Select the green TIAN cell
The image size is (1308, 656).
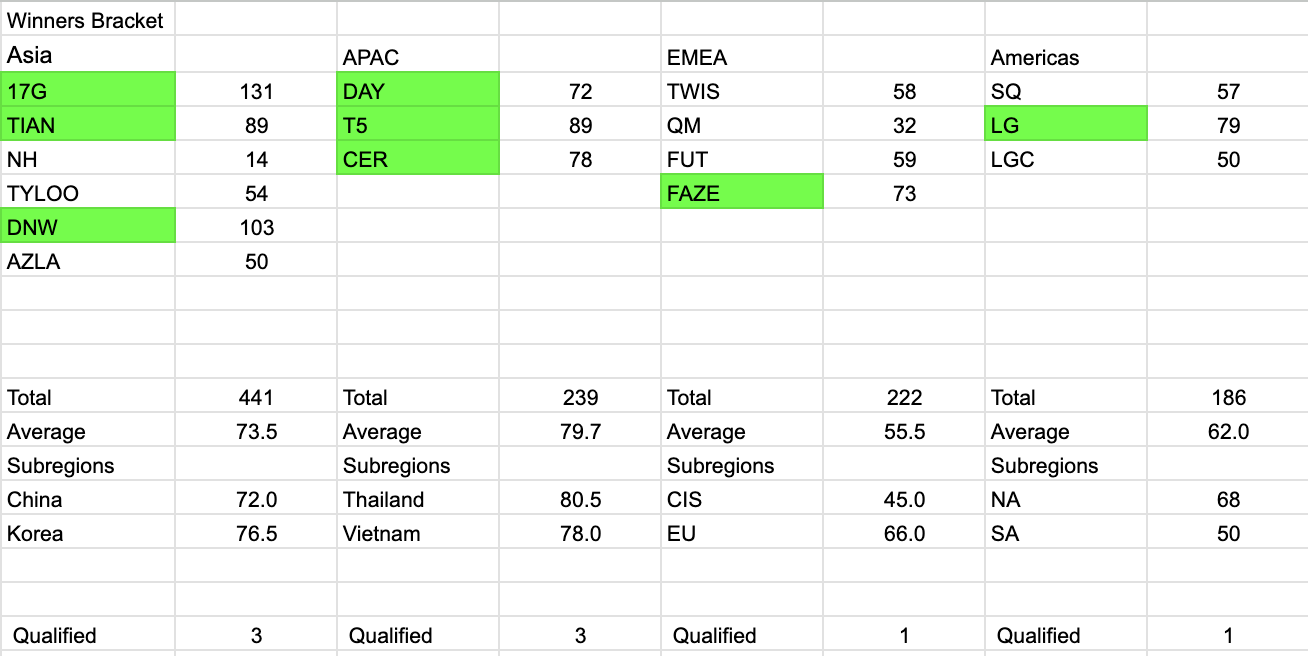pyautogui.click(x=88, y=126)
